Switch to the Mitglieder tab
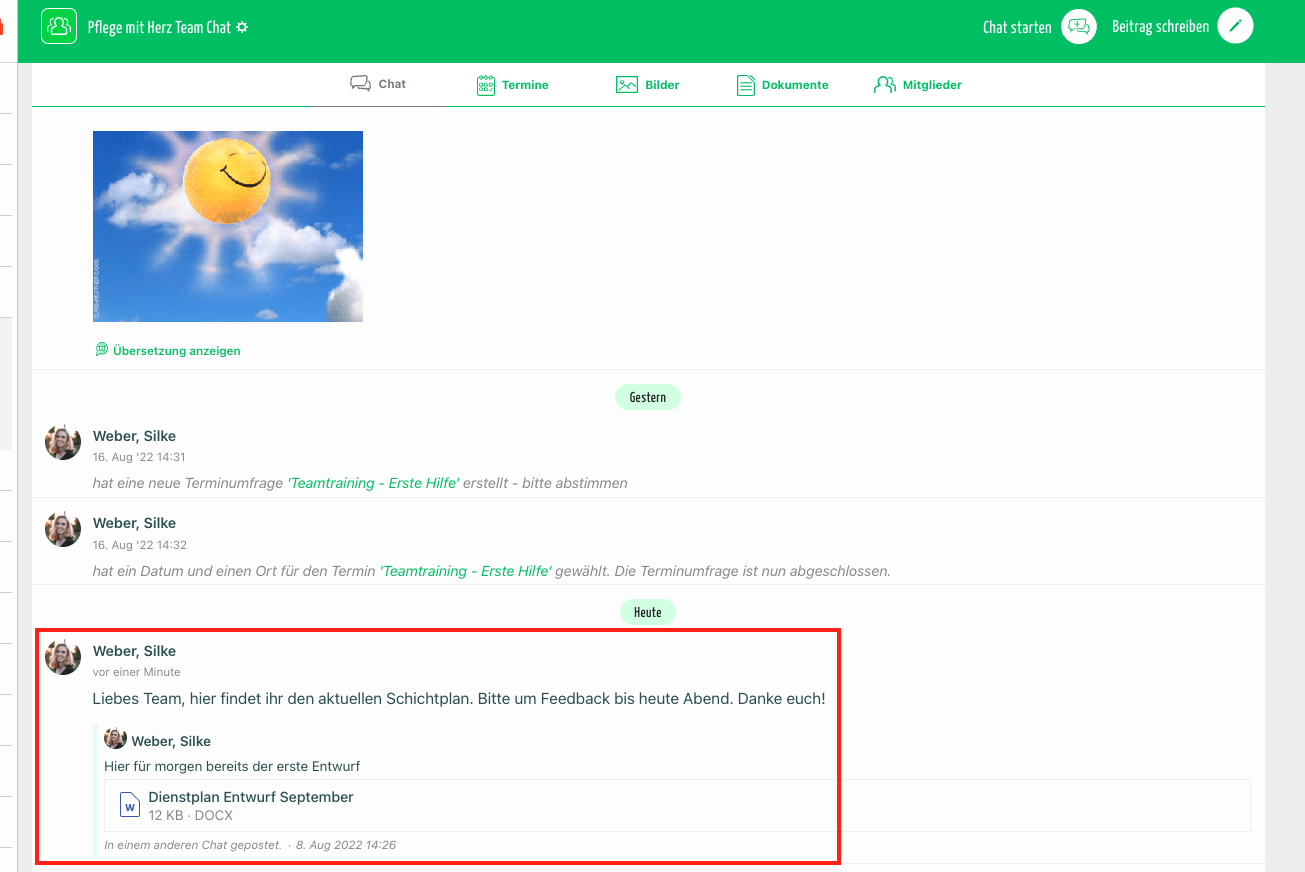This screenshot has width=1305, height=872. [931, 85]
